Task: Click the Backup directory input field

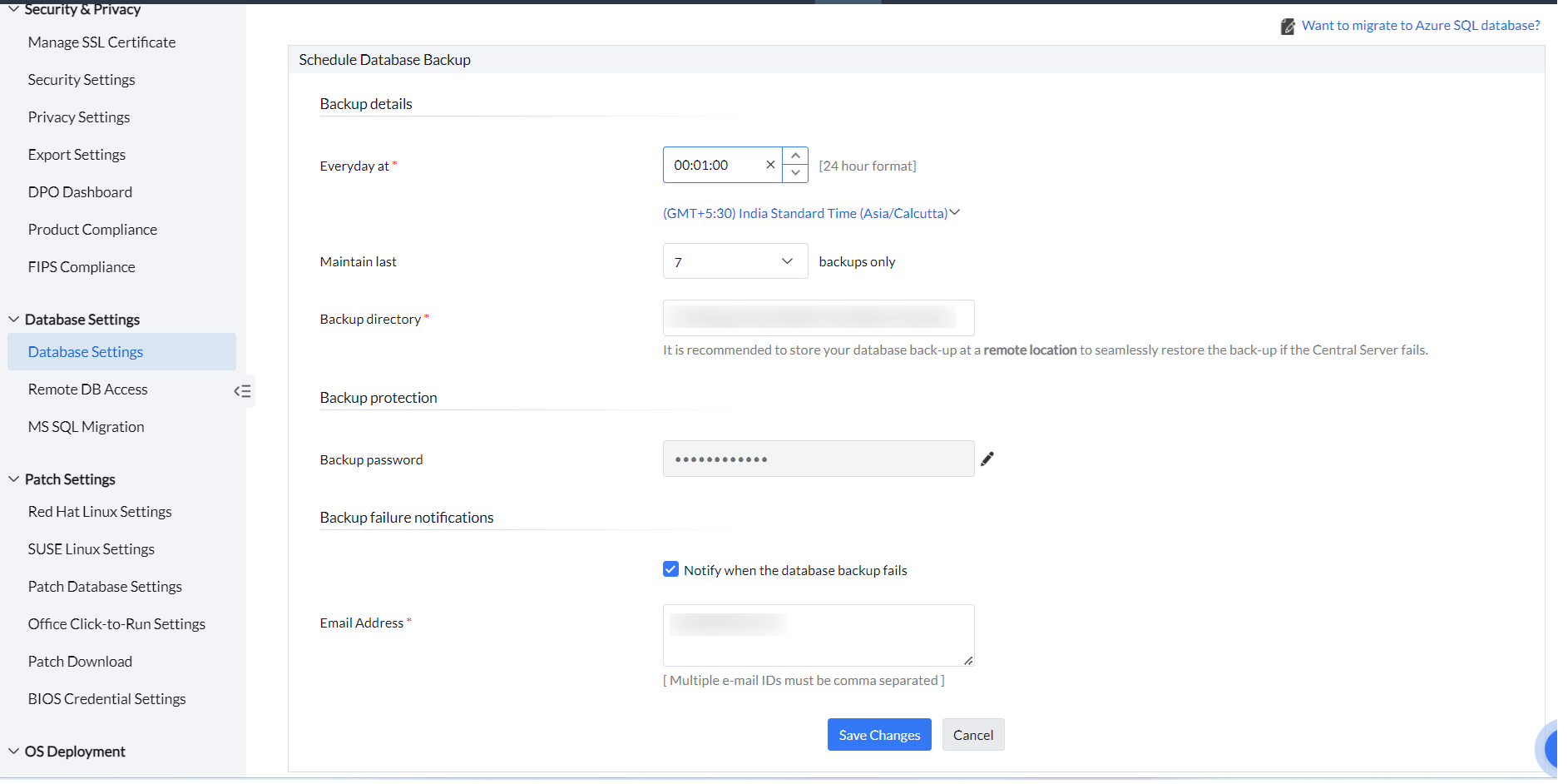Action: click(818, 318)
